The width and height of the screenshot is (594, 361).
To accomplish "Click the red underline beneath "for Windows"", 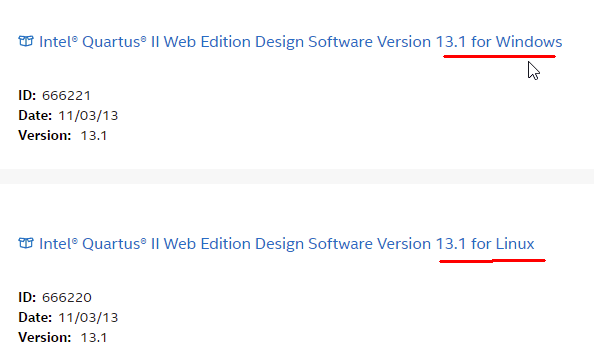I will point(499,56).
